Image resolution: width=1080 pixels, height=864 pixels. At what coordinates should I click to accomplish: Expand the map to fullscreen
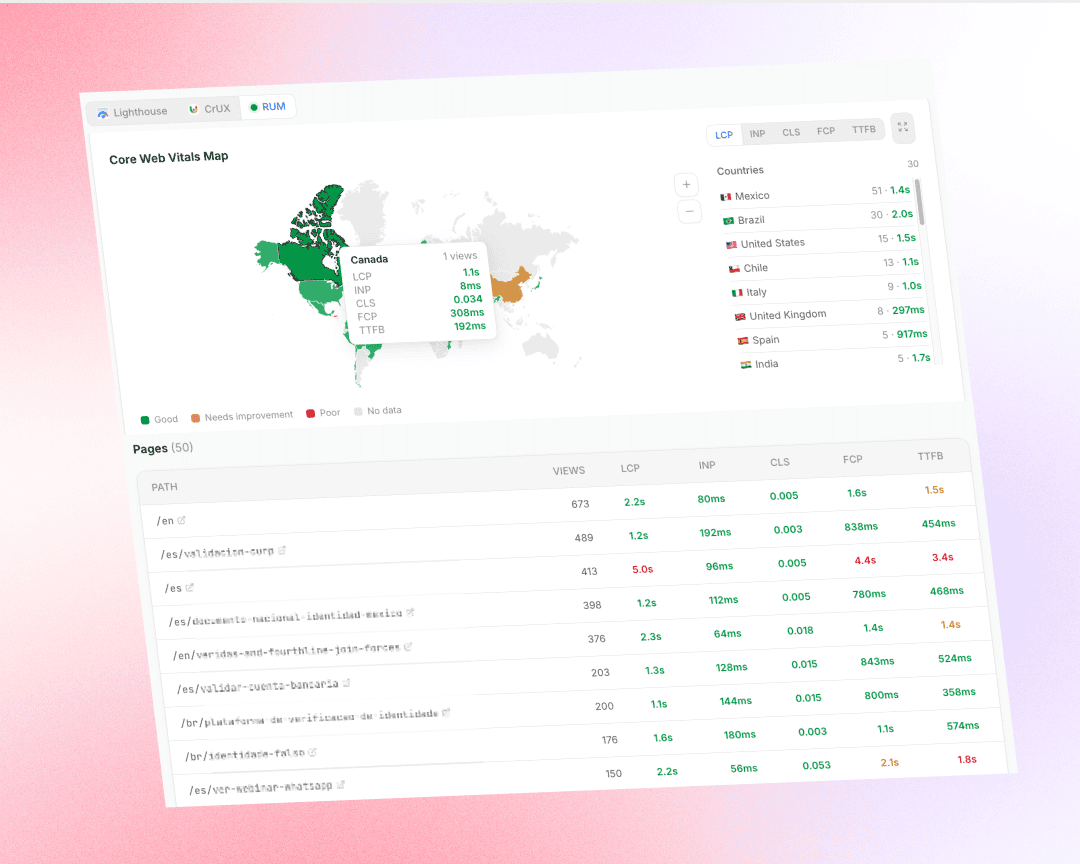pos(903,127)
